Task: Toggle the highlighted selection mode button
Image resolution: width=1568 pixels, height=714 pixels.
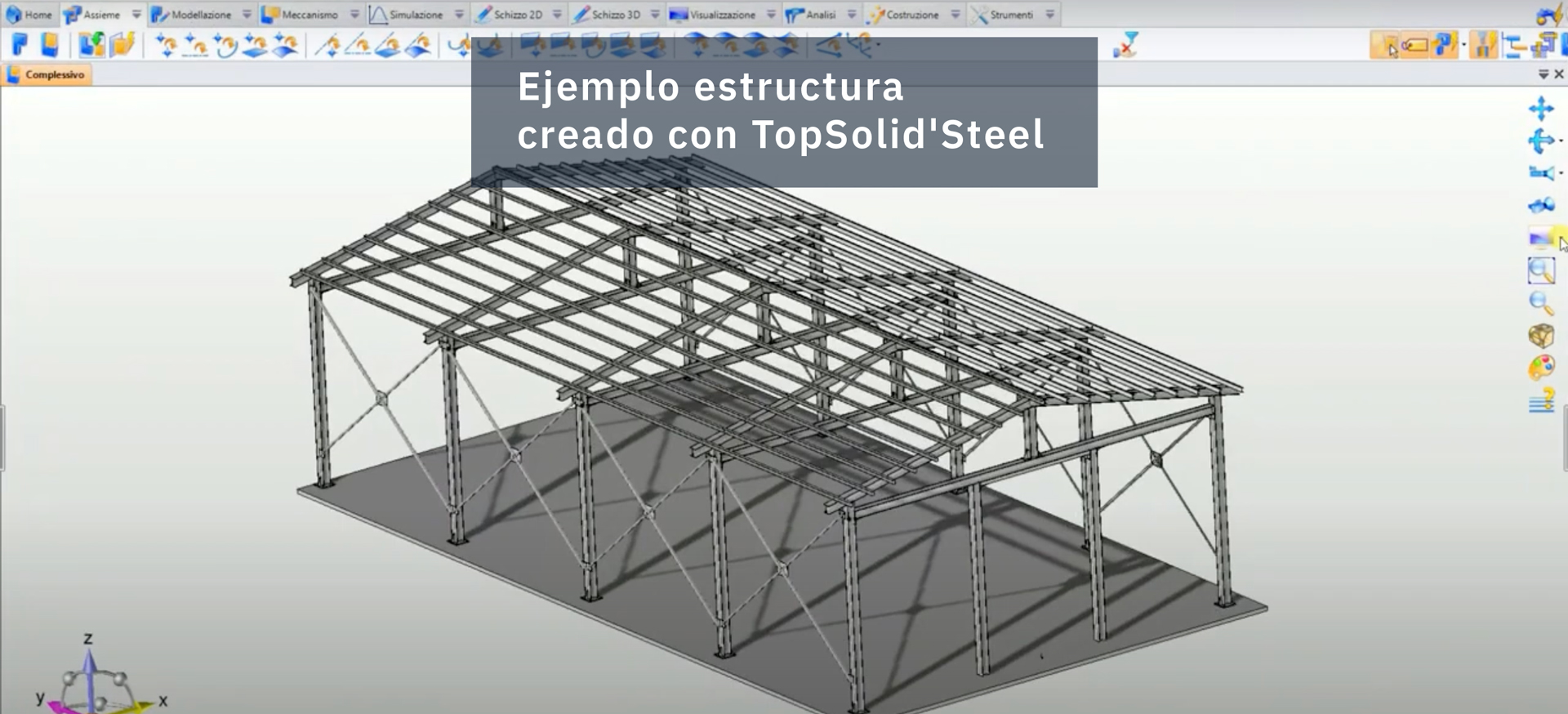Action: click(1385, 46)
